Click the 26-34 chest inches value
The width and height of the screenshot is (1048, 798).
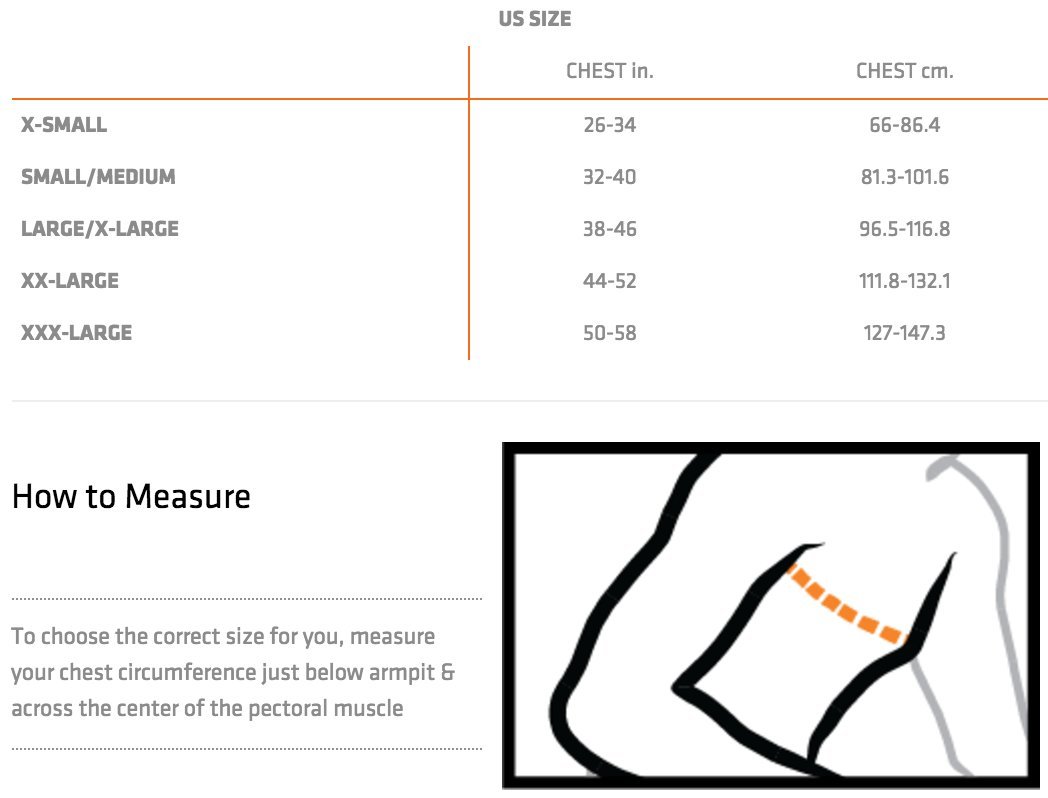(610, 125)
